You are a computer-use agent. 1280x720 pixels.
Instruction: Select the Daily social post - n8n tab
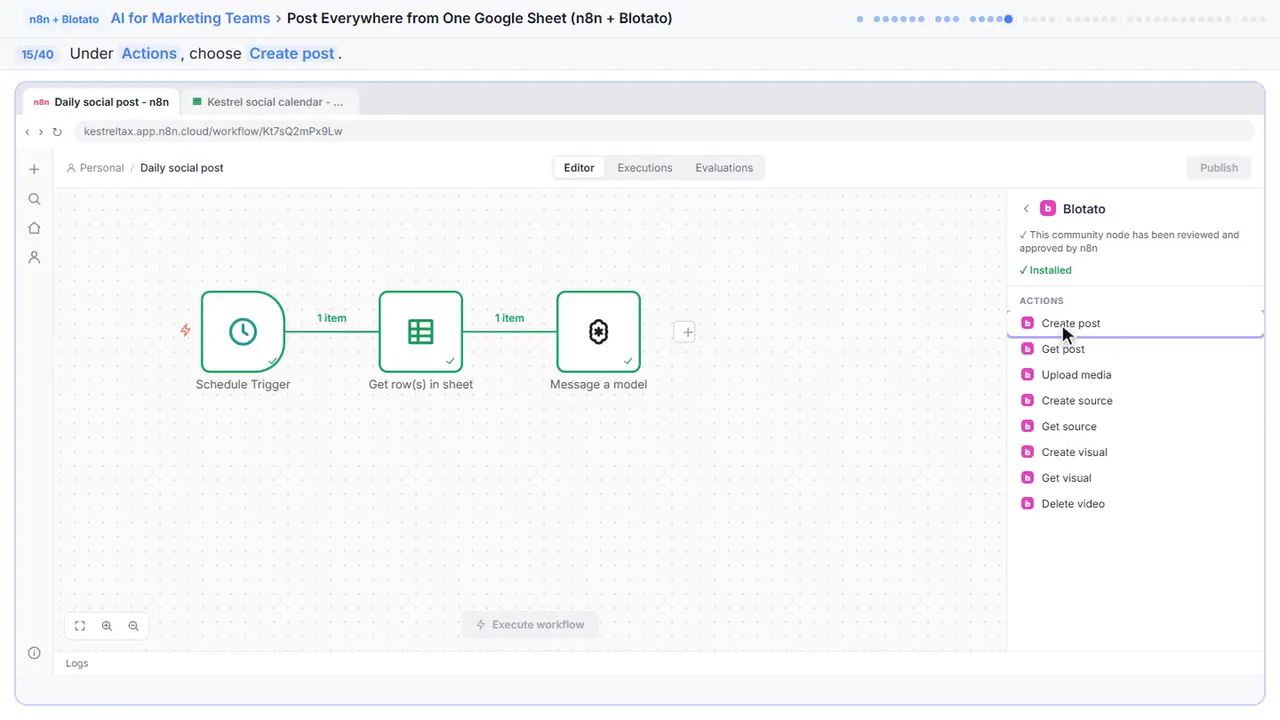pyautogui.click(x=101, y=102)
